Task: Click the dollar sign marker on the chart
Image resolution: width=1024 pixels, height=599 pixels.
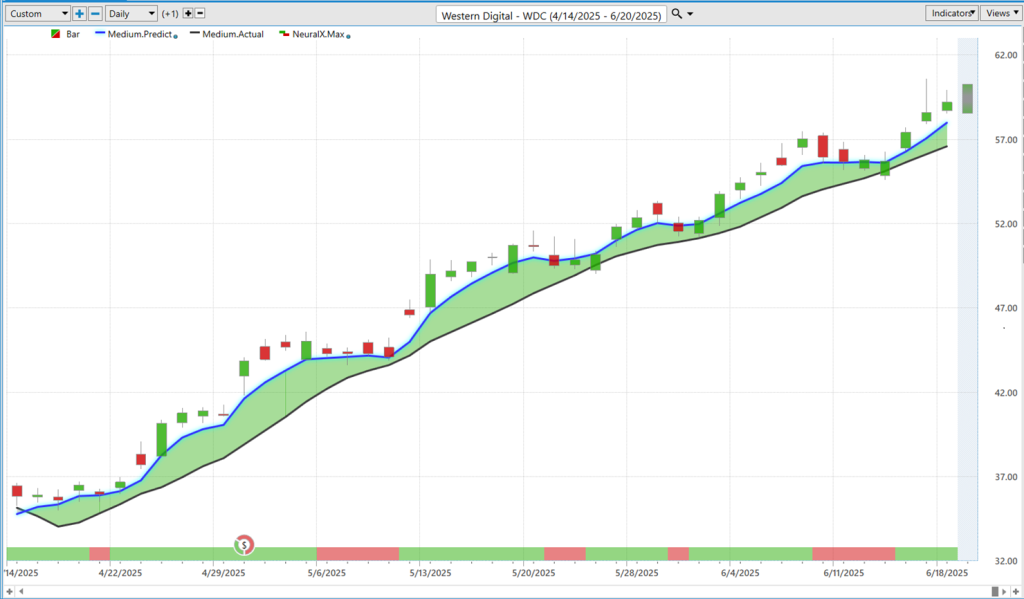Action: 244,544
